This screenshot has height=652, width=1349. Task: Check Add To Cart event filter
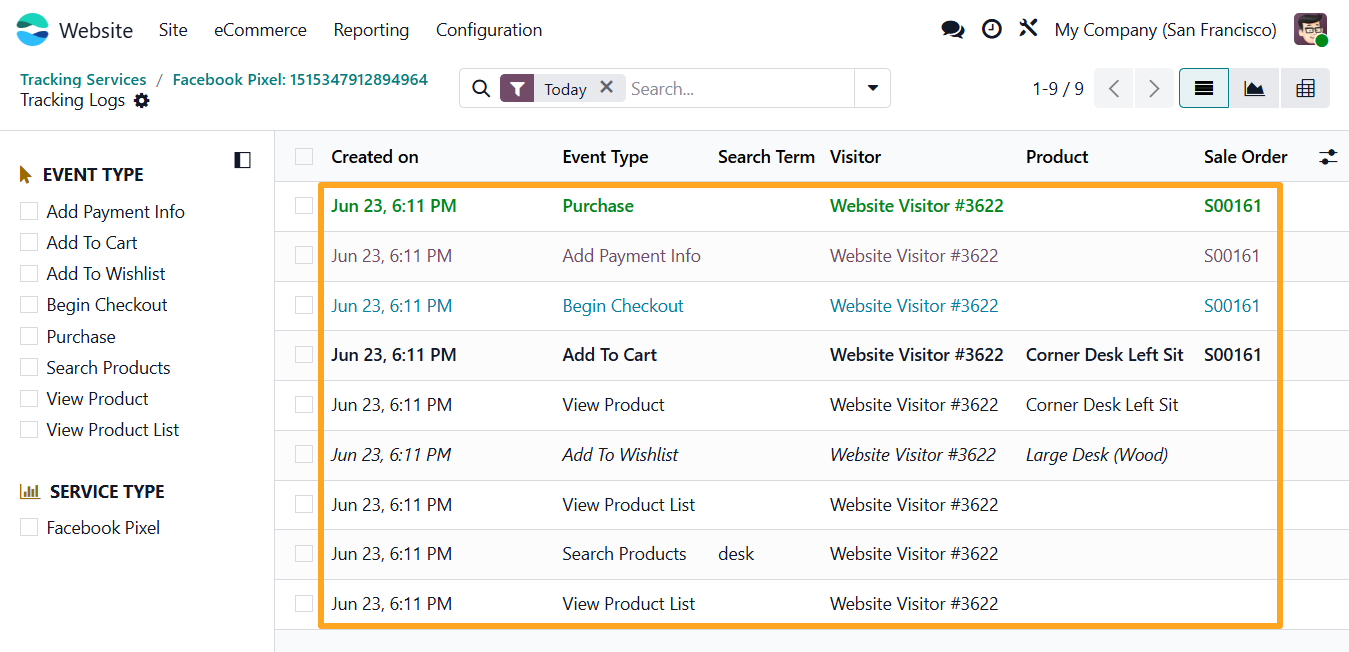click(29, 243)
